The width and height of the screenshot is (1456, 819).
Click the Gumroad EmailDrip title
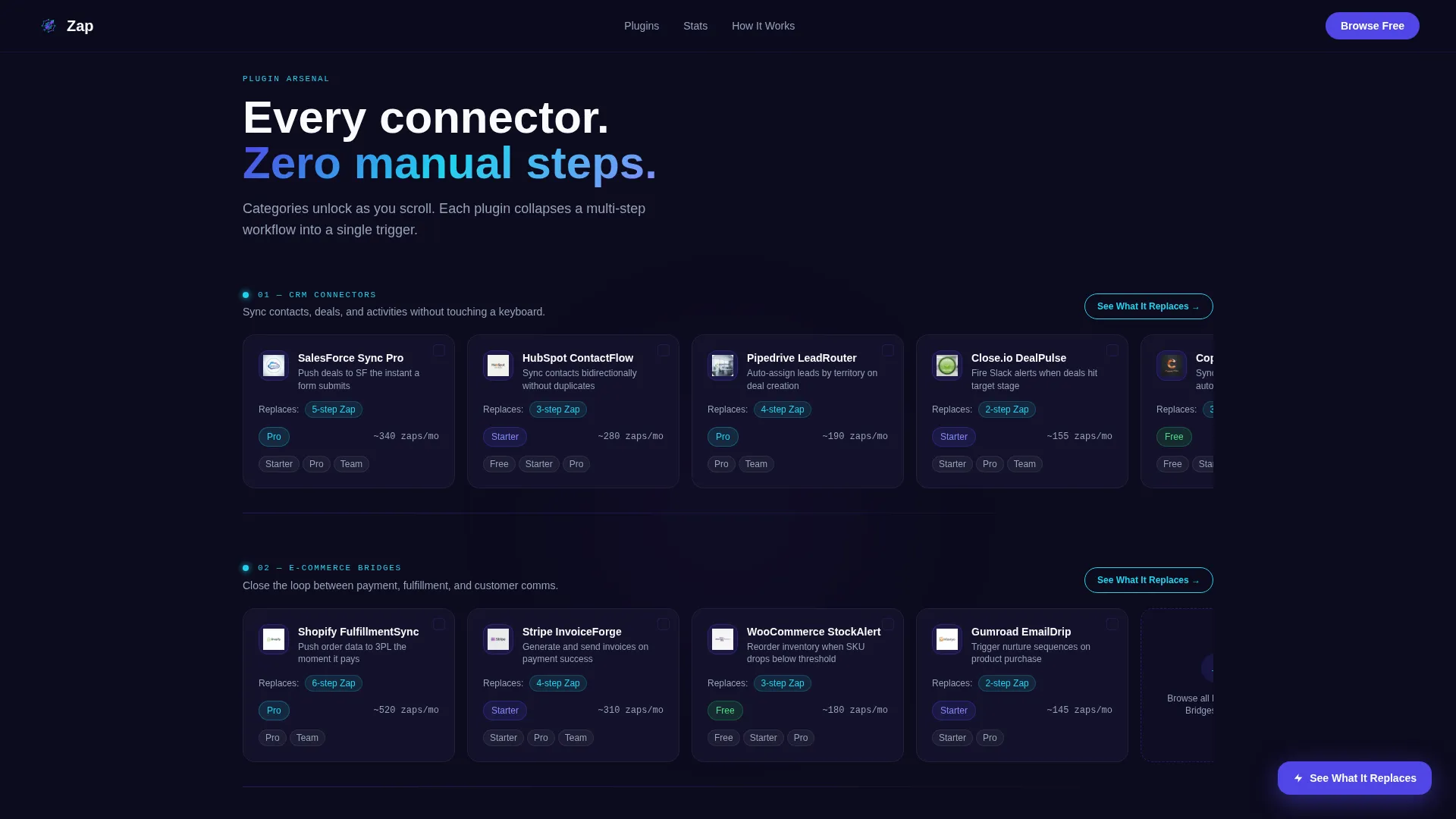coord(1021,632)
